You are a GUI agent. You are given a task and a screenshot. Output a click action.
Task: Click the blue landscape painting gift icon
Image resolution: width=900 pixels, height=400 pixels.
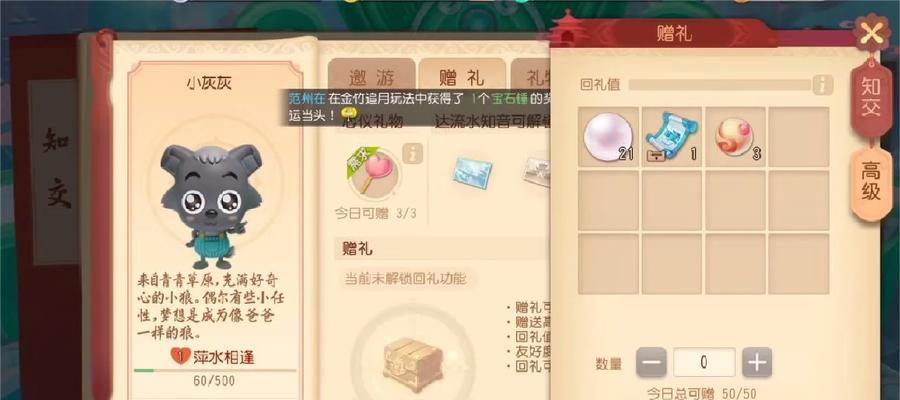tap(472, 172)
